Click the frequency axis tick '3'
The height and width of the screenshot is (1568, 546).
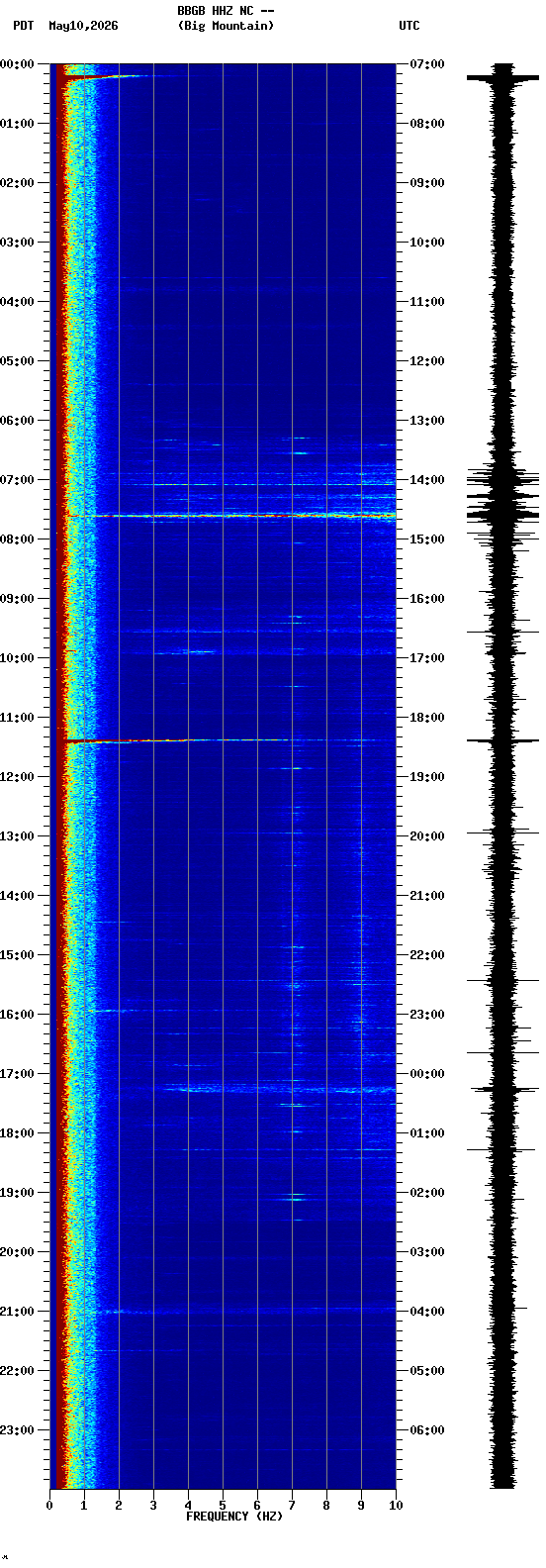click(x=153, y=1506)
